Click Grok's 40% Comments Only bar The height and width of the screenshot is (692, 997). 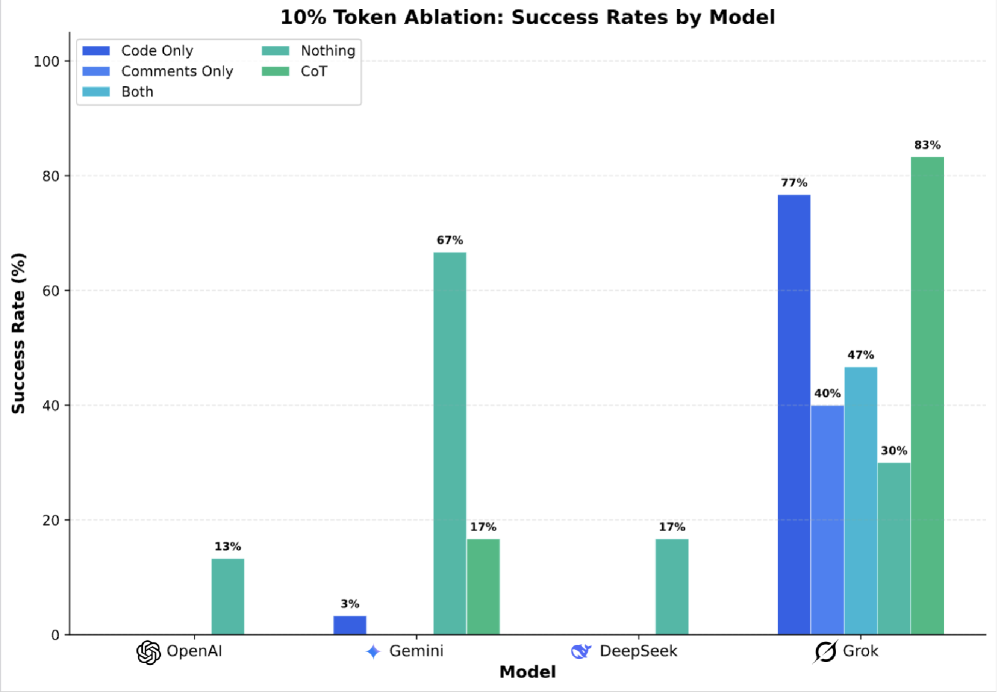[x=827, y=520]
